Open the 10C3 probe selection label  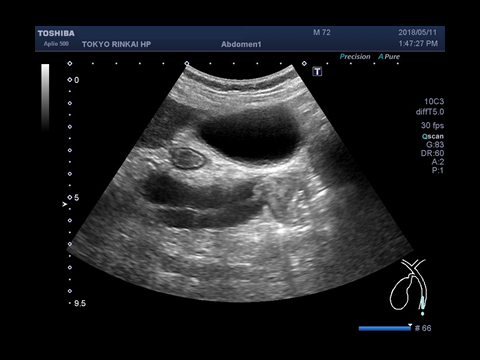click(434, 101)
